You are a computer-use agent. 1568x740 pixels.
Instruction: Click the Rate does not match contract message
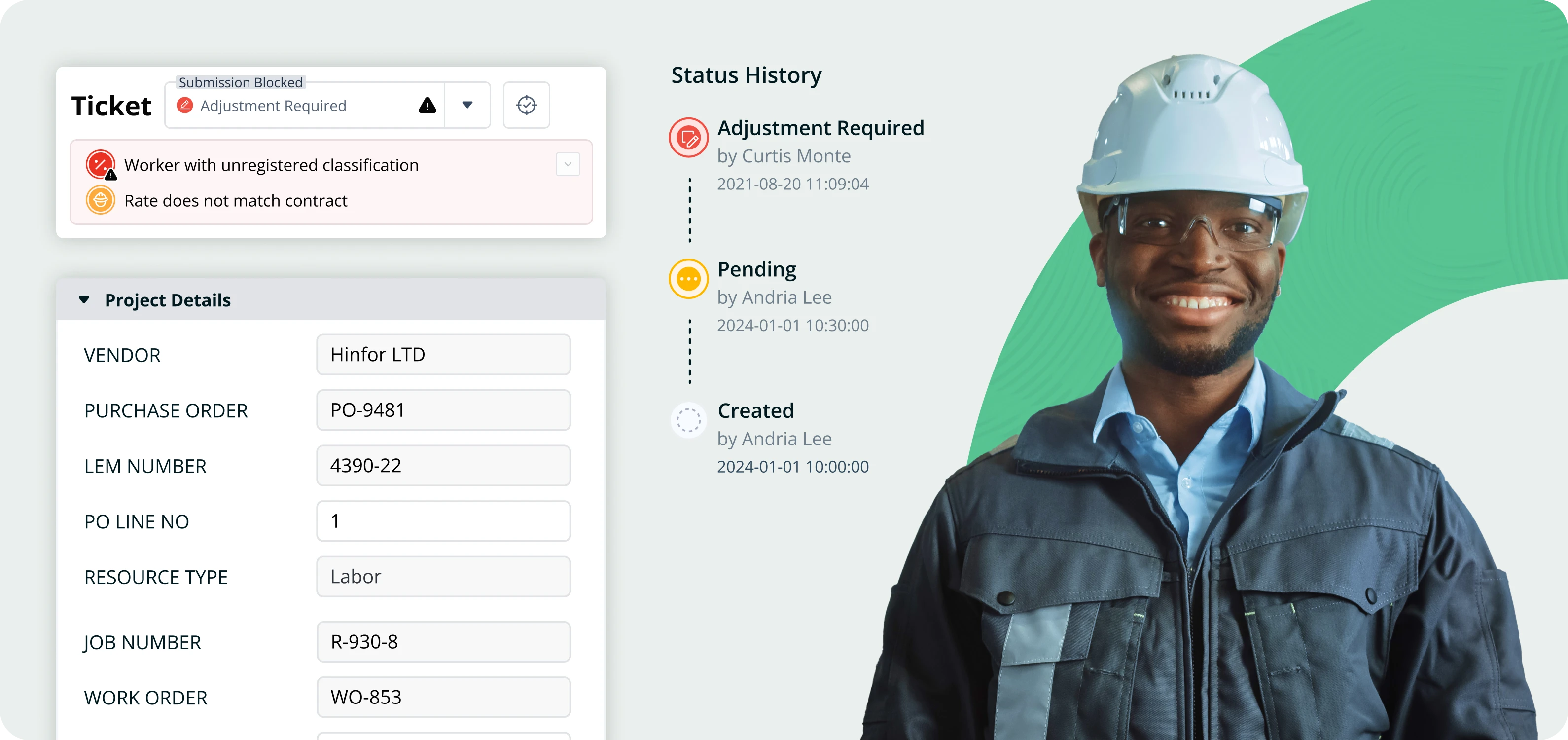236,200
